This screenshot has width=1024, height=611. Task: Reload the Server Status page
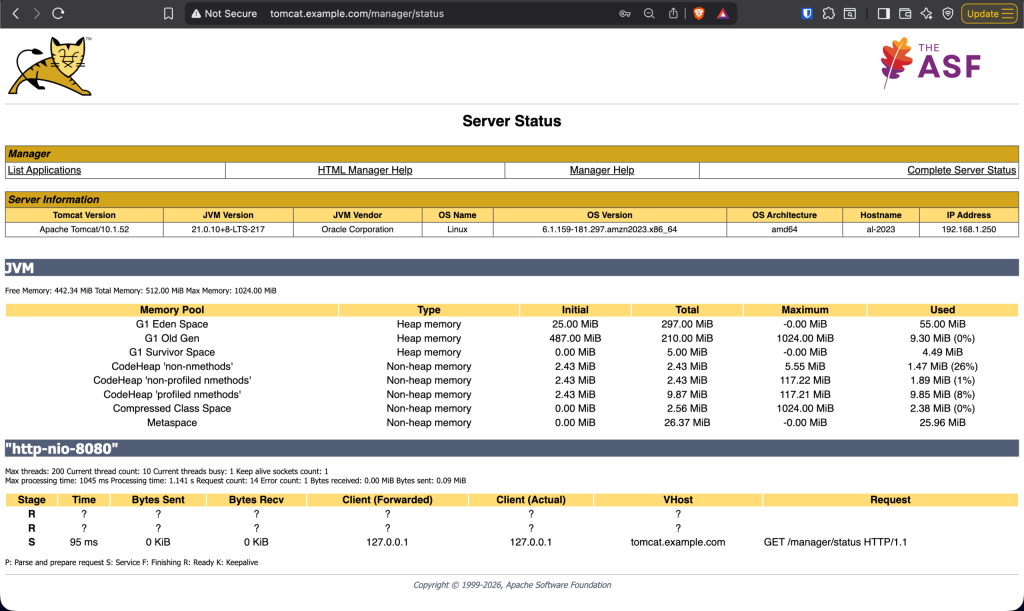click(x=60, y=14)
